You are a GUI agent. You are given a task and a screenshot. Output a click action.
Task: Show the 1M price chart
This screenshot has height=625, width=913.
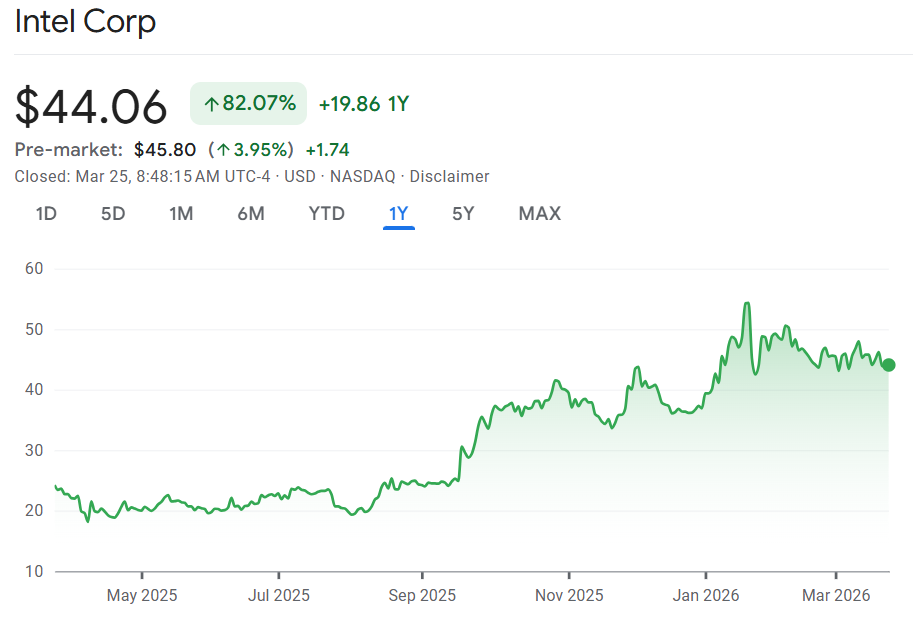[x=181, y=213]
